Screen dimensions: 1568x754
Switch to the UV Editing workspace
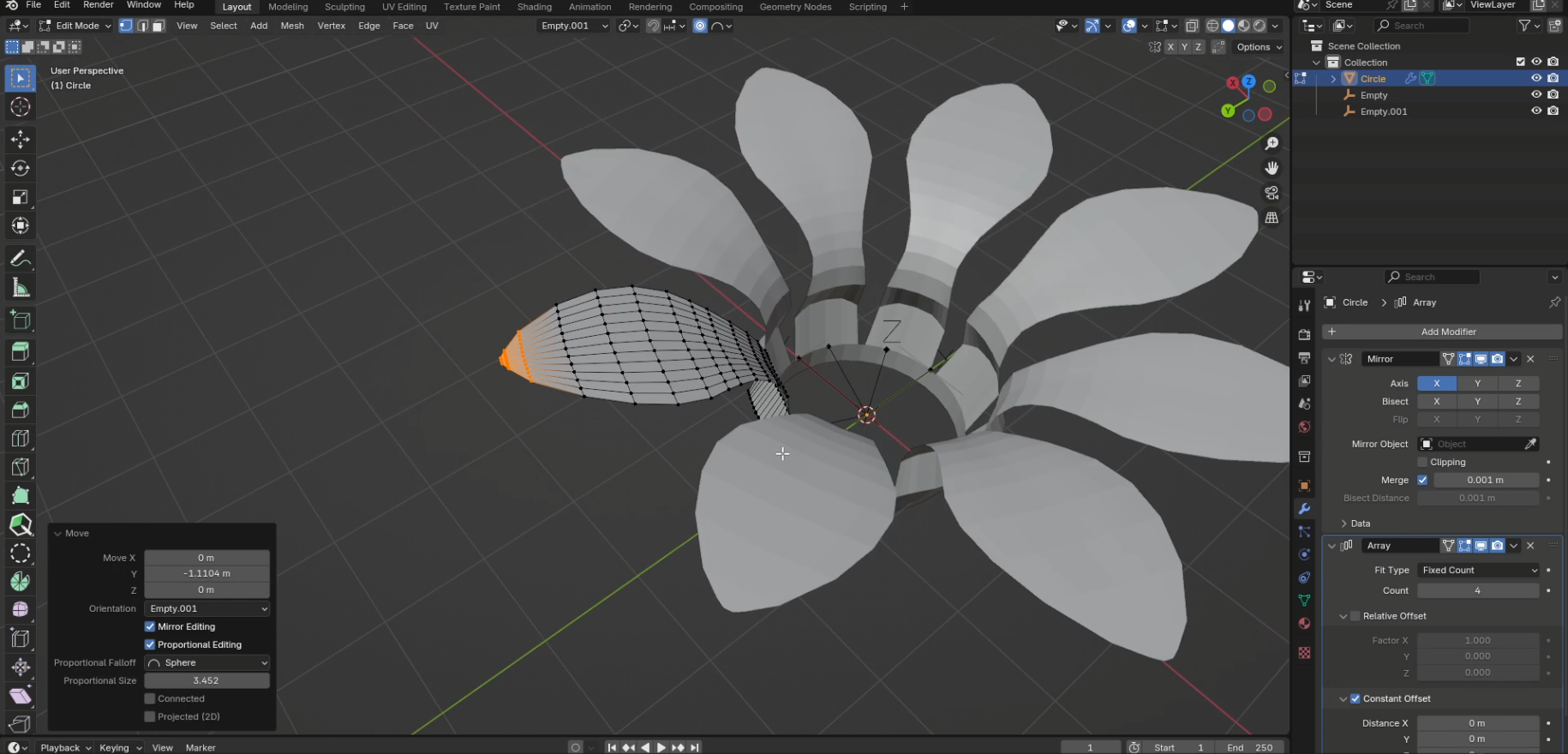click(404, 7)
